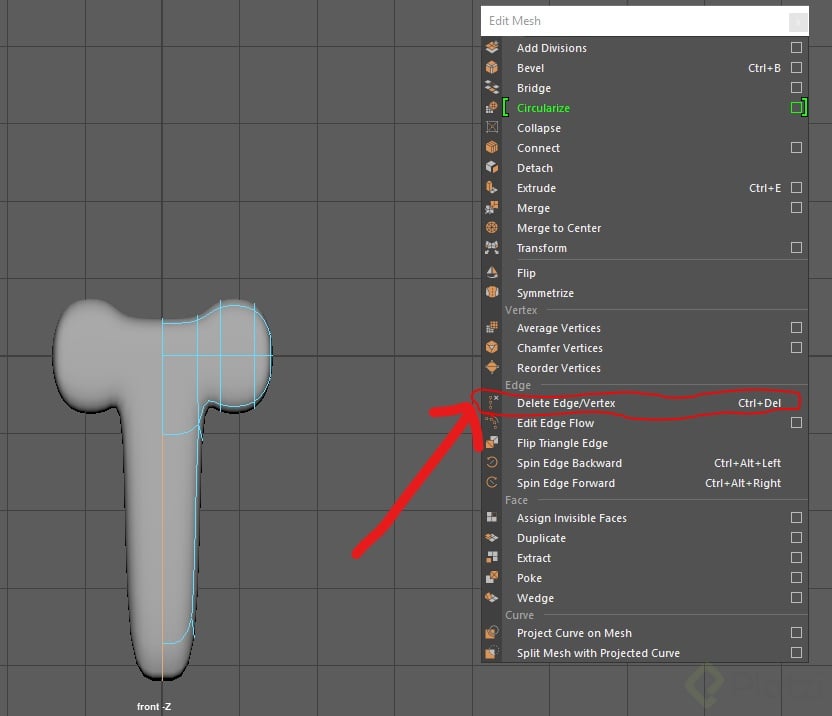Click the Project Curve on Mesh icon
This screenshot has height=716, width=832.
click(492, 633)
